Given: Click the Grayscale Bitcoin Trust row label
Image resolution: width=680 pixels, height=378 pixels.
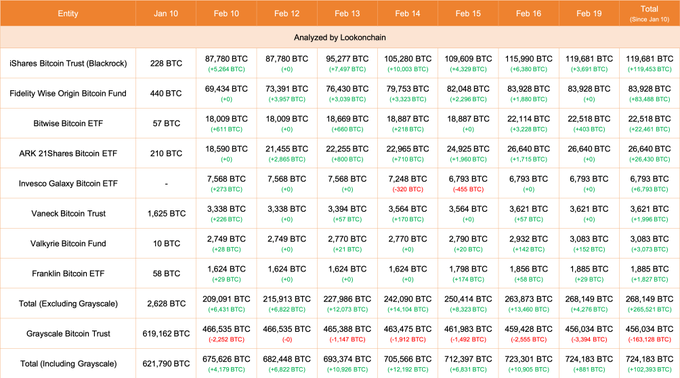Looking at the screenshot, I should tap(68, 334).
